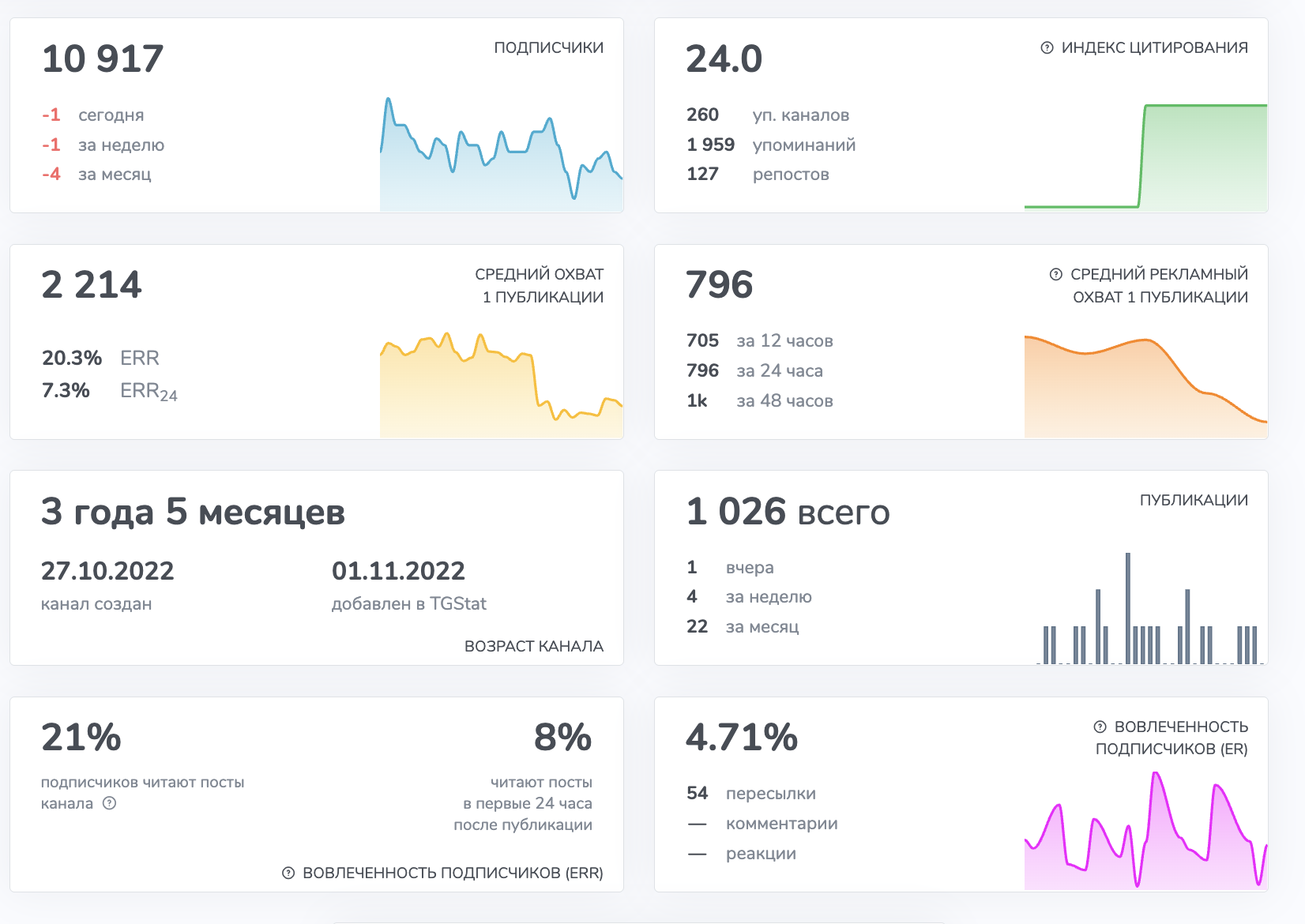The width and height of the screenshot is (1305, 924).
Task: Click the 20.3% ERR value
Action: coord(72,358)
